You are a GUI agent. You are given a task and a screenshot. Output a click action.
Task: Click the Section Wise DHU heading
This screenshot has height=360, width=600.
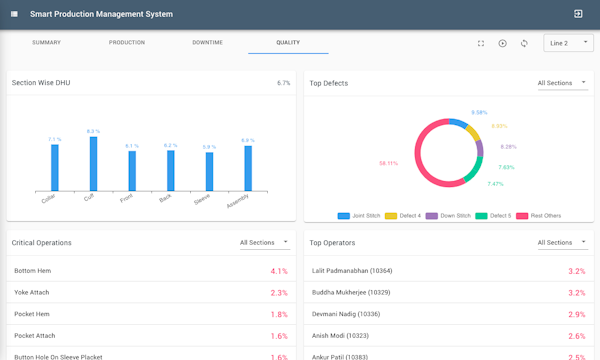[x=41, y=83]
